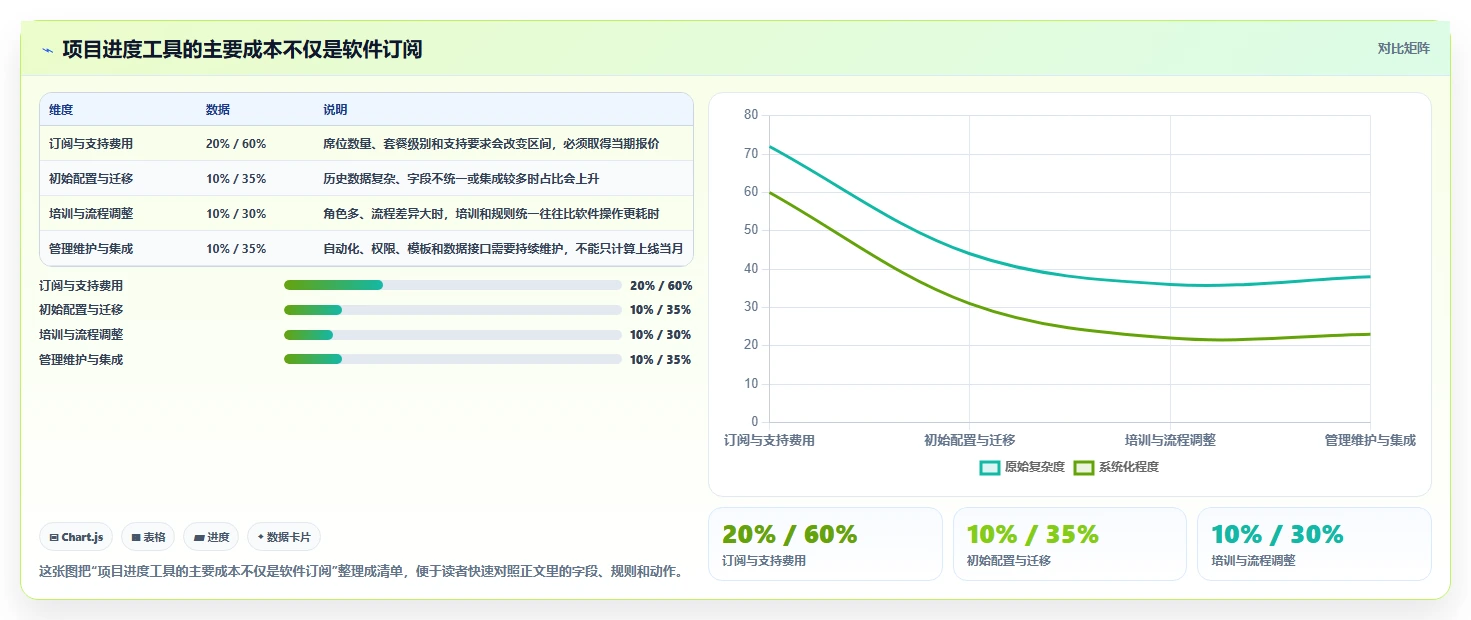Toggle the 原始复杂度 legend swatch
Image resolution: width=1471 pixels, height=620 pixels.
[990, 467]
